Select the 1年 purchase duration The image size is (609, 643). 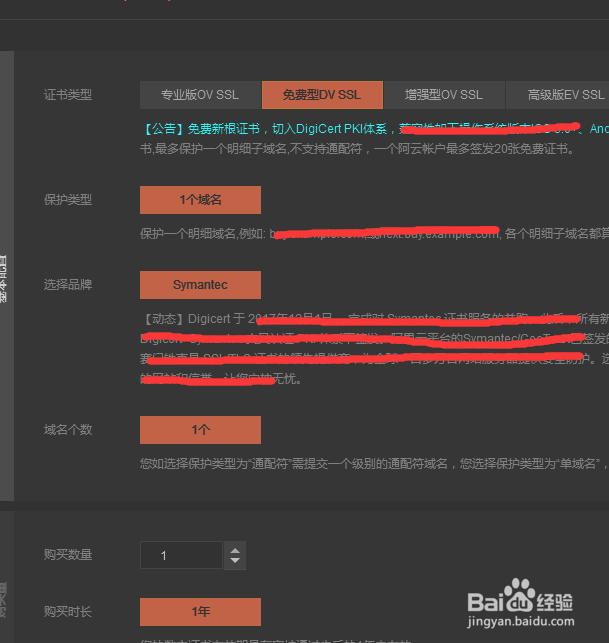coord(200,612)
